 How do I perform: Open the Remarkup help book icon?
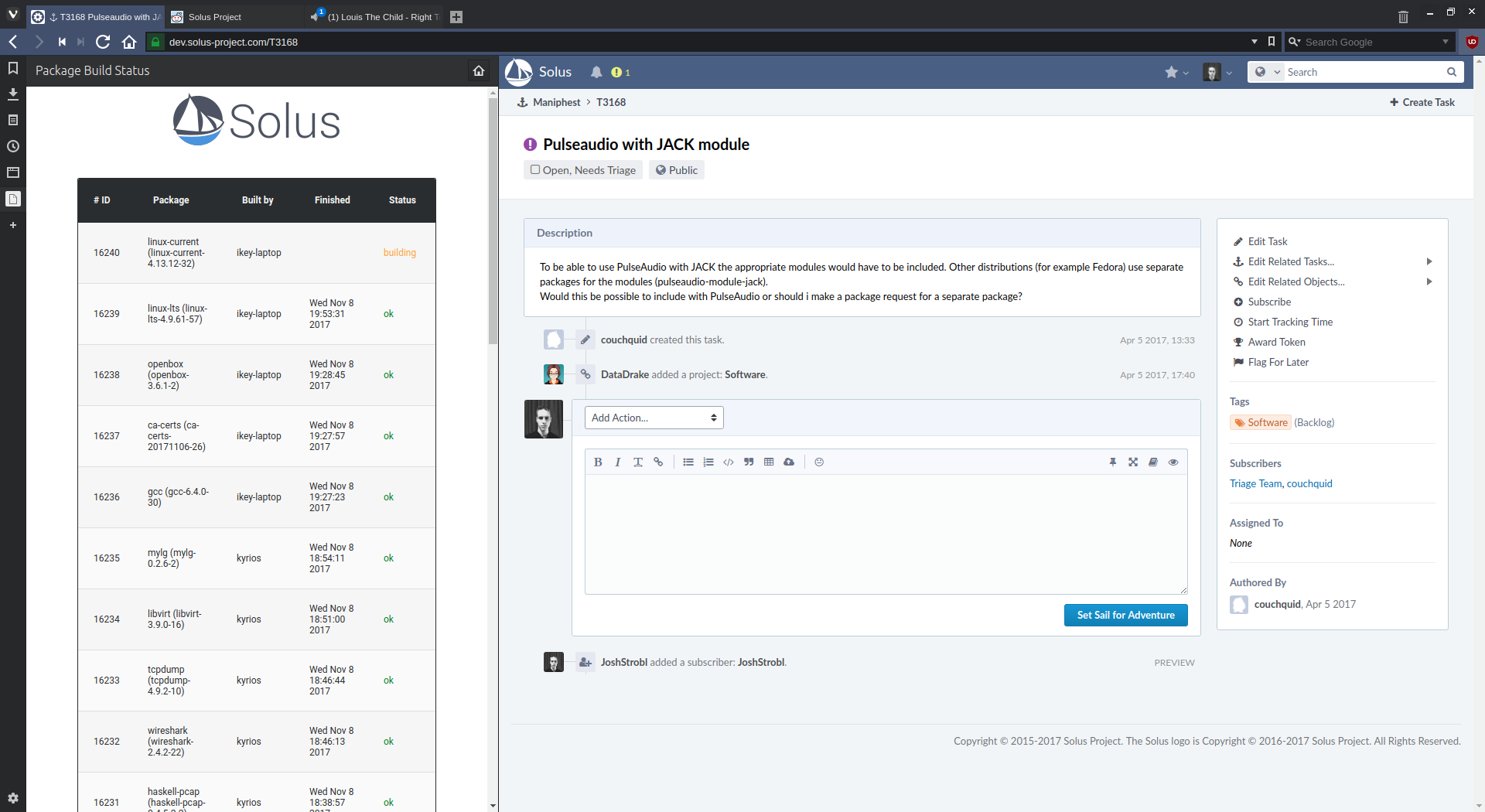pyautogui.click(x=1153, y=462)
